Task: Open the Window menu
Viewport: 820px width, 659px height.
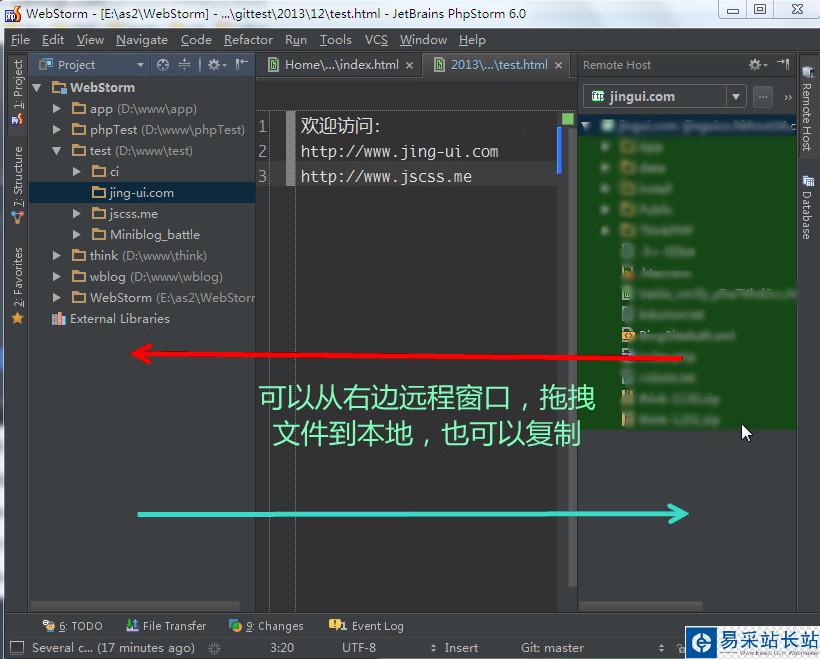Action: click(423, 40)
